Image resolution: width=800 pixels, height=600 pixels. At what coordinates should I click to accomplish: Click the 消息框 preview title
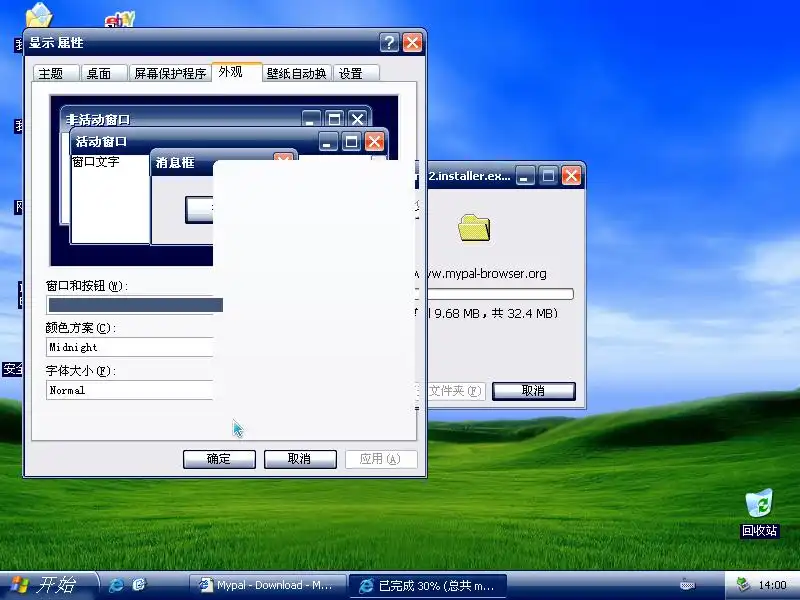coord(175,163)
